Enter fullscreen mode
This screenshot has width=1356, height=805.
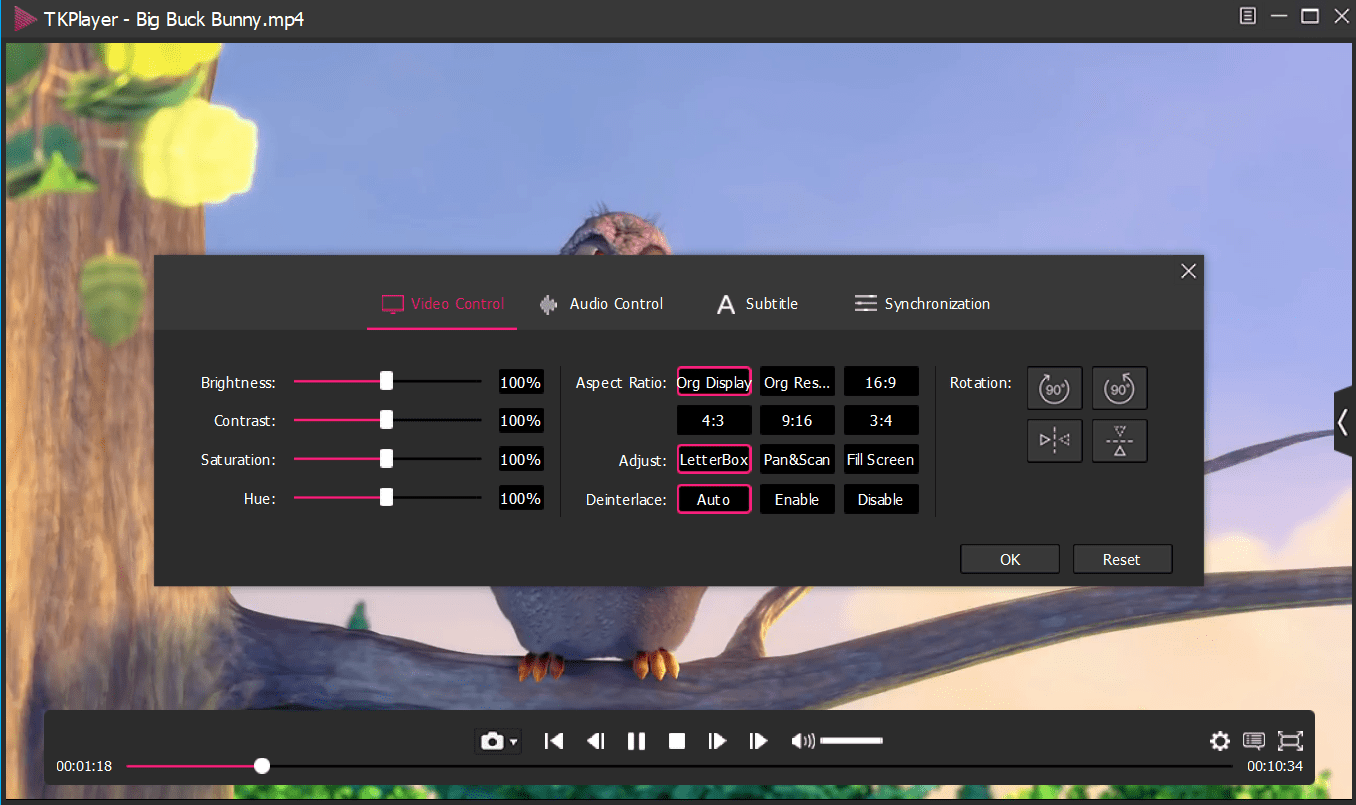[x=1291, y=741]
